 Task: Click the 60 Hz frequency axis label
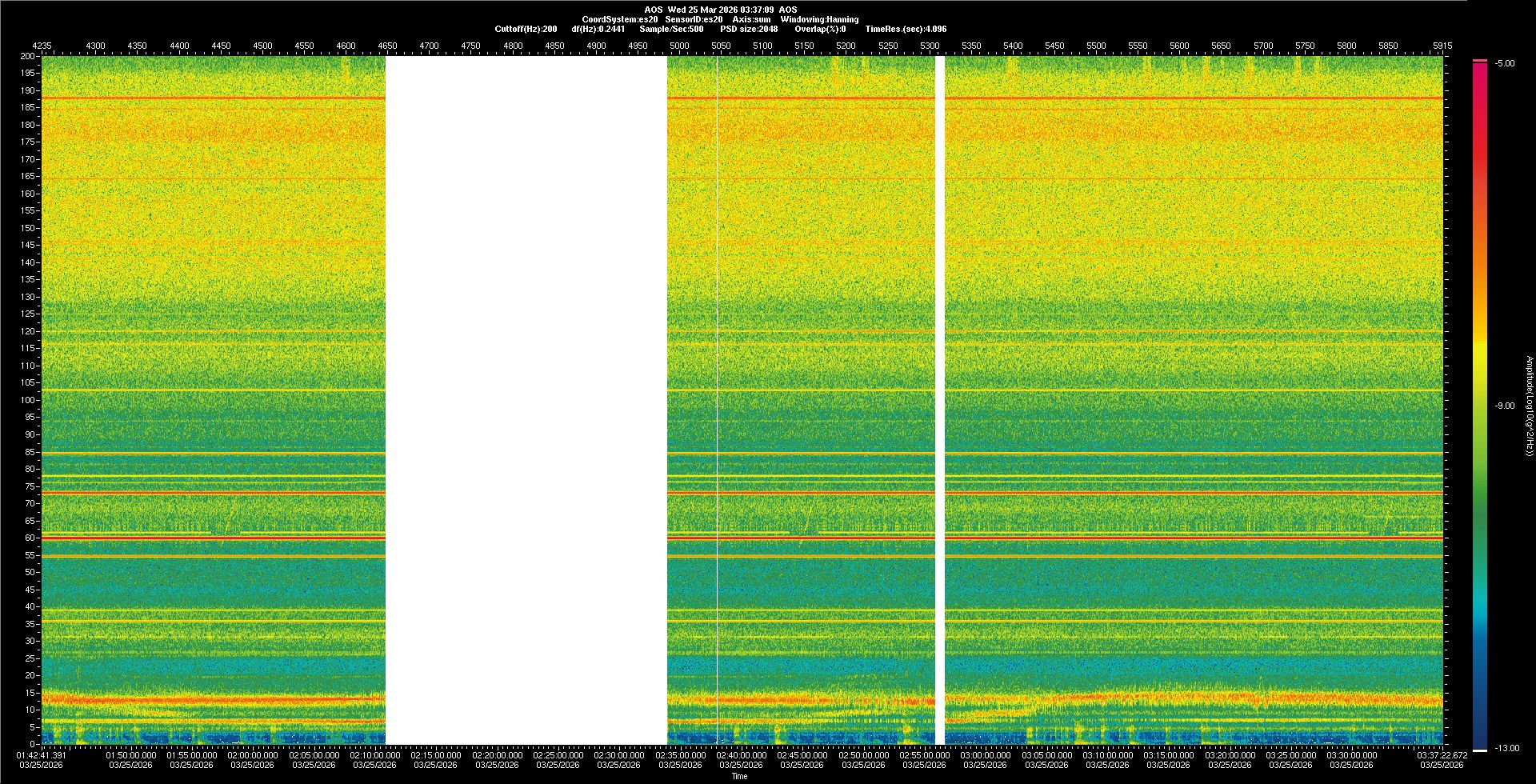click(x=30, y=538)
